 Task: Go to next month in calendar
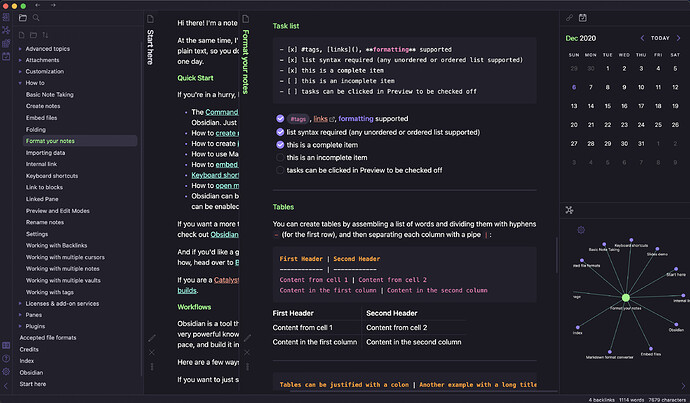pyautogui.click(x=678, y=38)
